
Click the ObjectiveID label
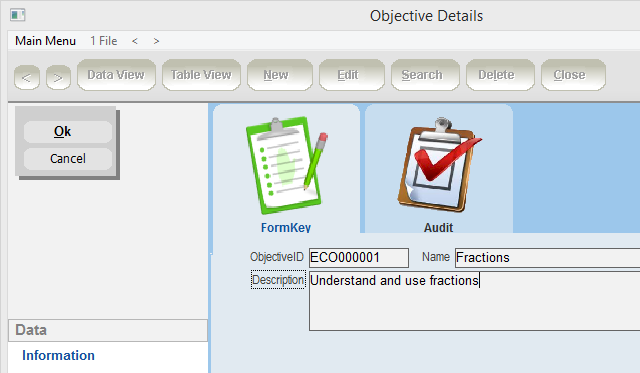pyautogui.click(x=277, y=257)
